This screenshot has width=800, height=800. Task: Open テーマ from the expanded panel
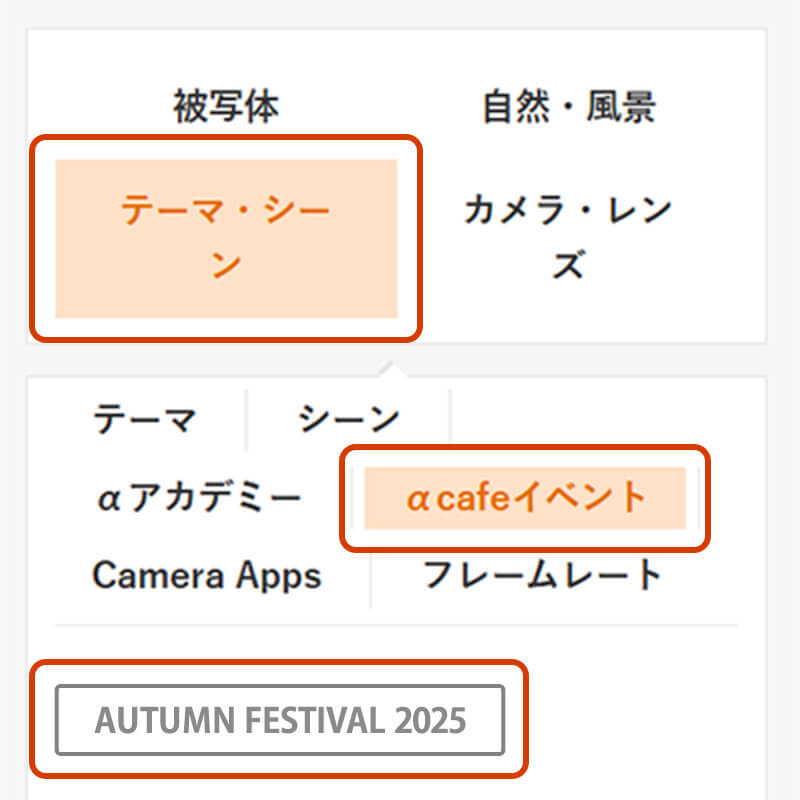point(144,419)
